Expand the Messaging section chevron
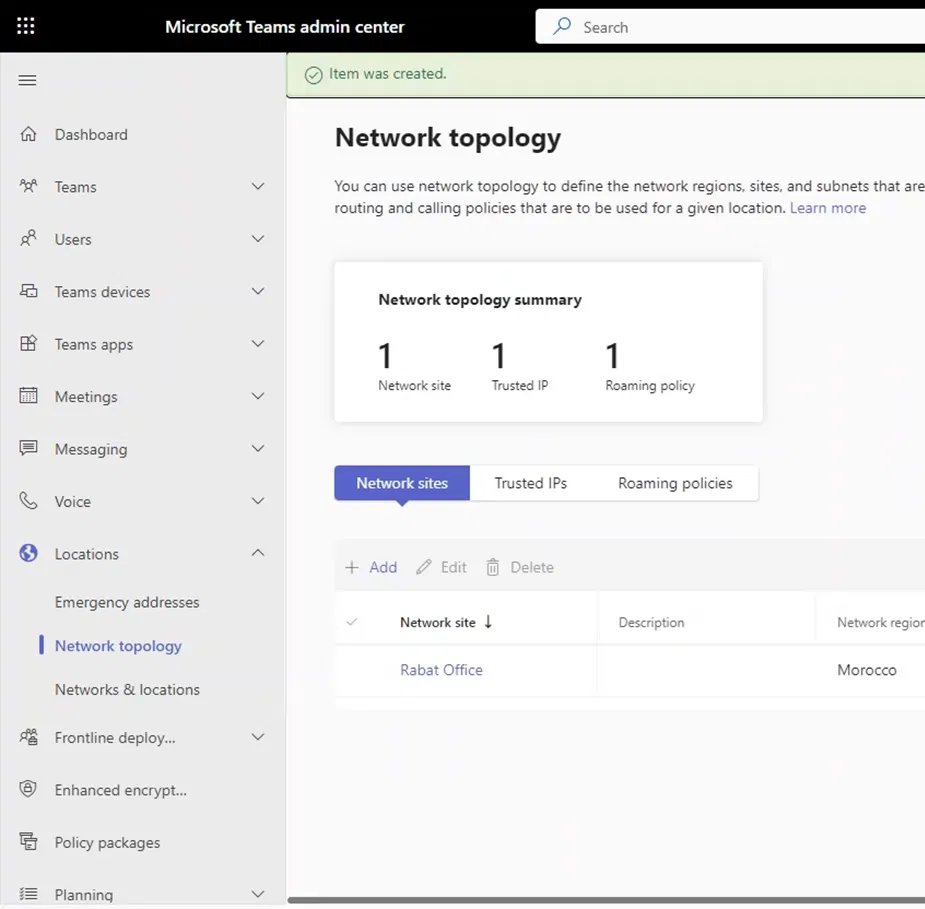925x909 pixels. tap(258, 449)
